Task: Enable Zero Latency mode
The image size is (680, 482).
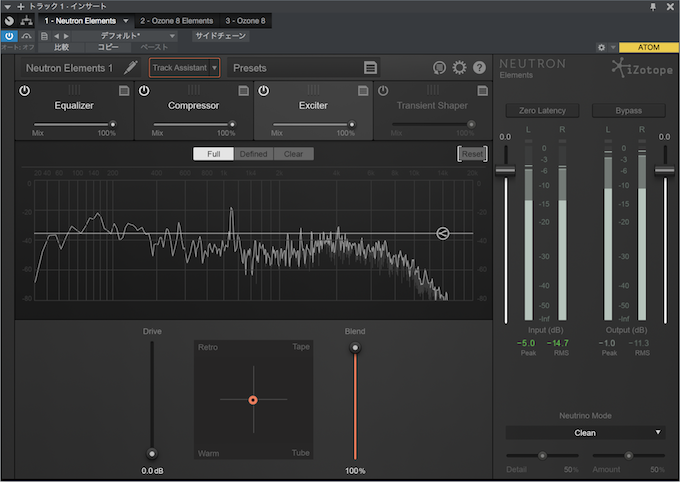Action: [x=542, y=111]
